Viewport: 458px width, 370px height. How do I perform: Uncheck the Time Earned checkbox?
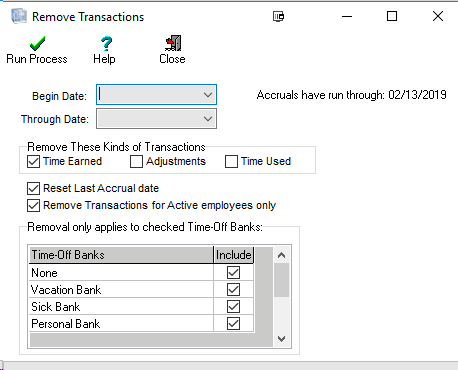point(33,161)
